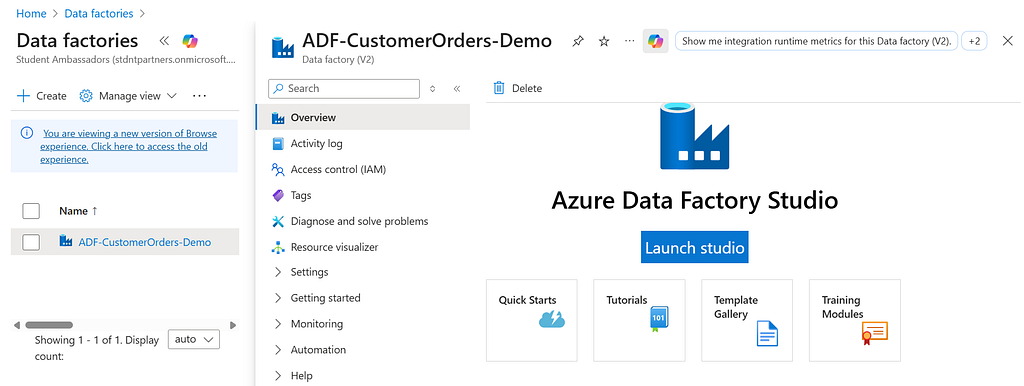Tick the checkbox for ADF-CustomerOrders-Demo row

[x=31, y=242]
